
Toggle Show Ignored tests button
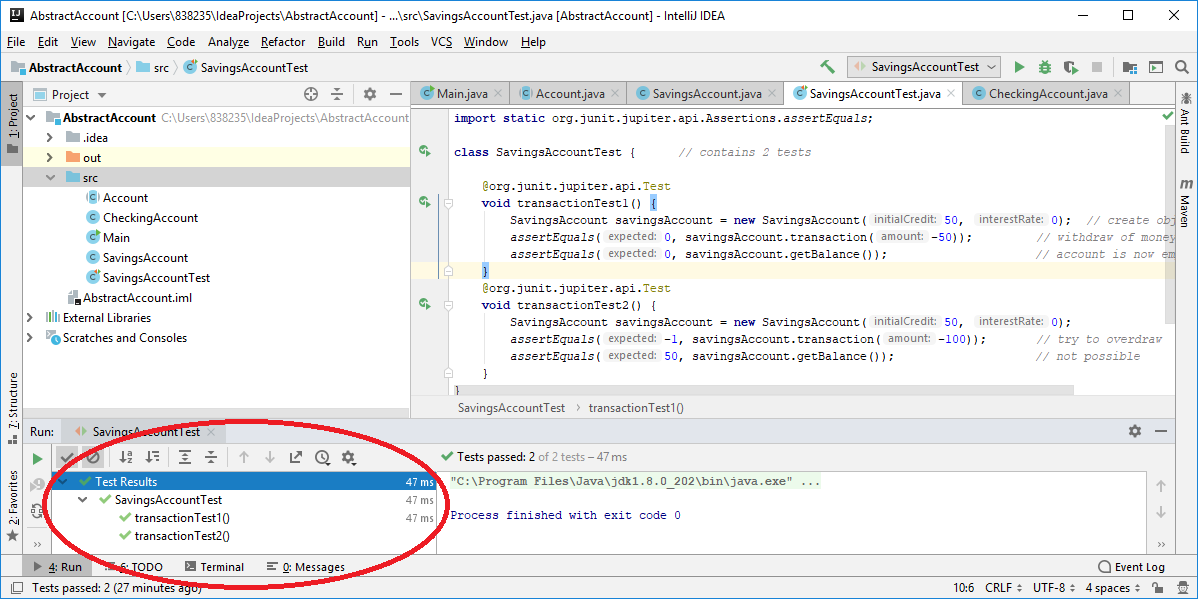92,458
